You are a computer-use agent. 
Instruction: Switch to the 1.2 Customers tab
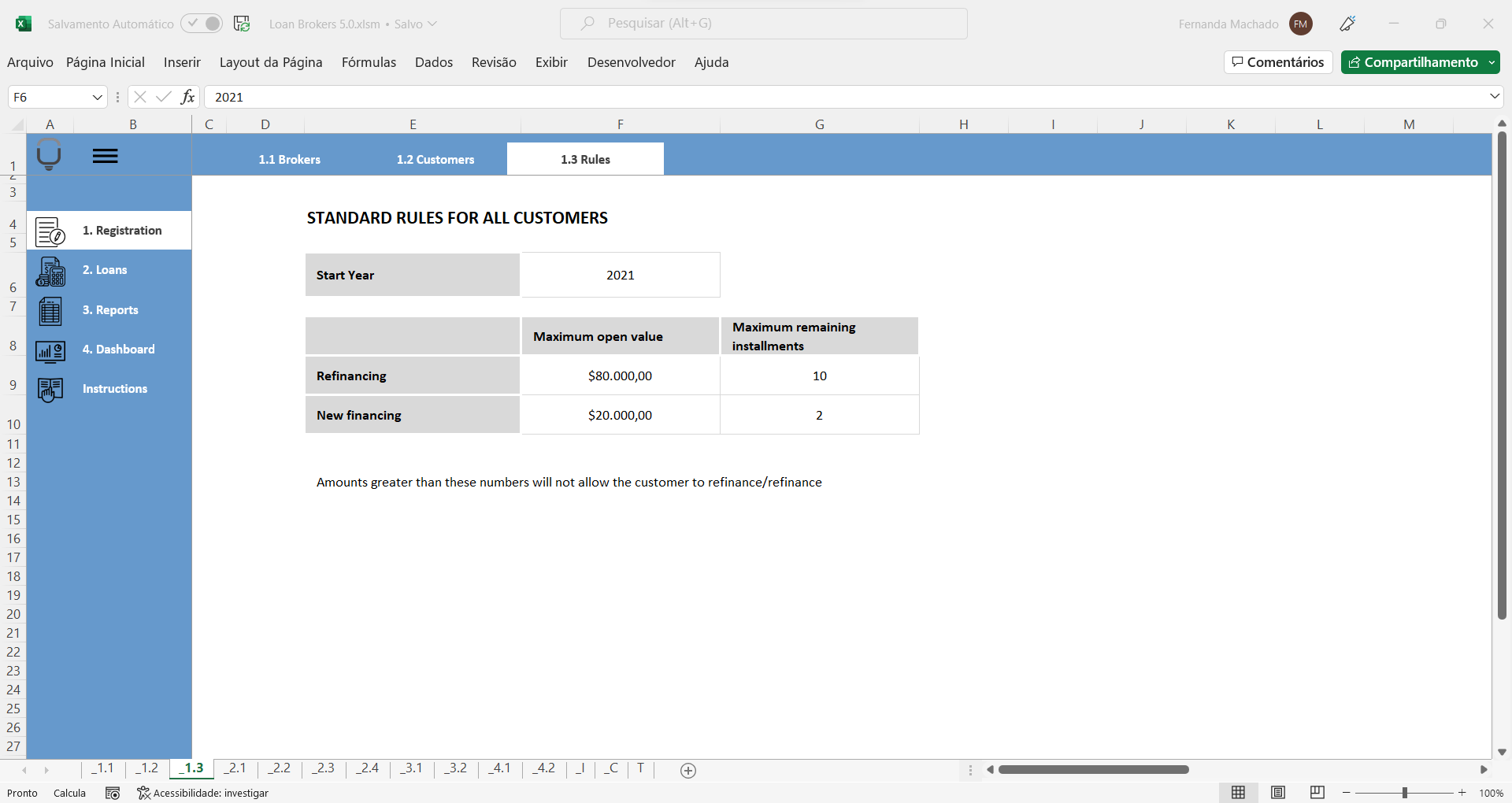(435, 159)
